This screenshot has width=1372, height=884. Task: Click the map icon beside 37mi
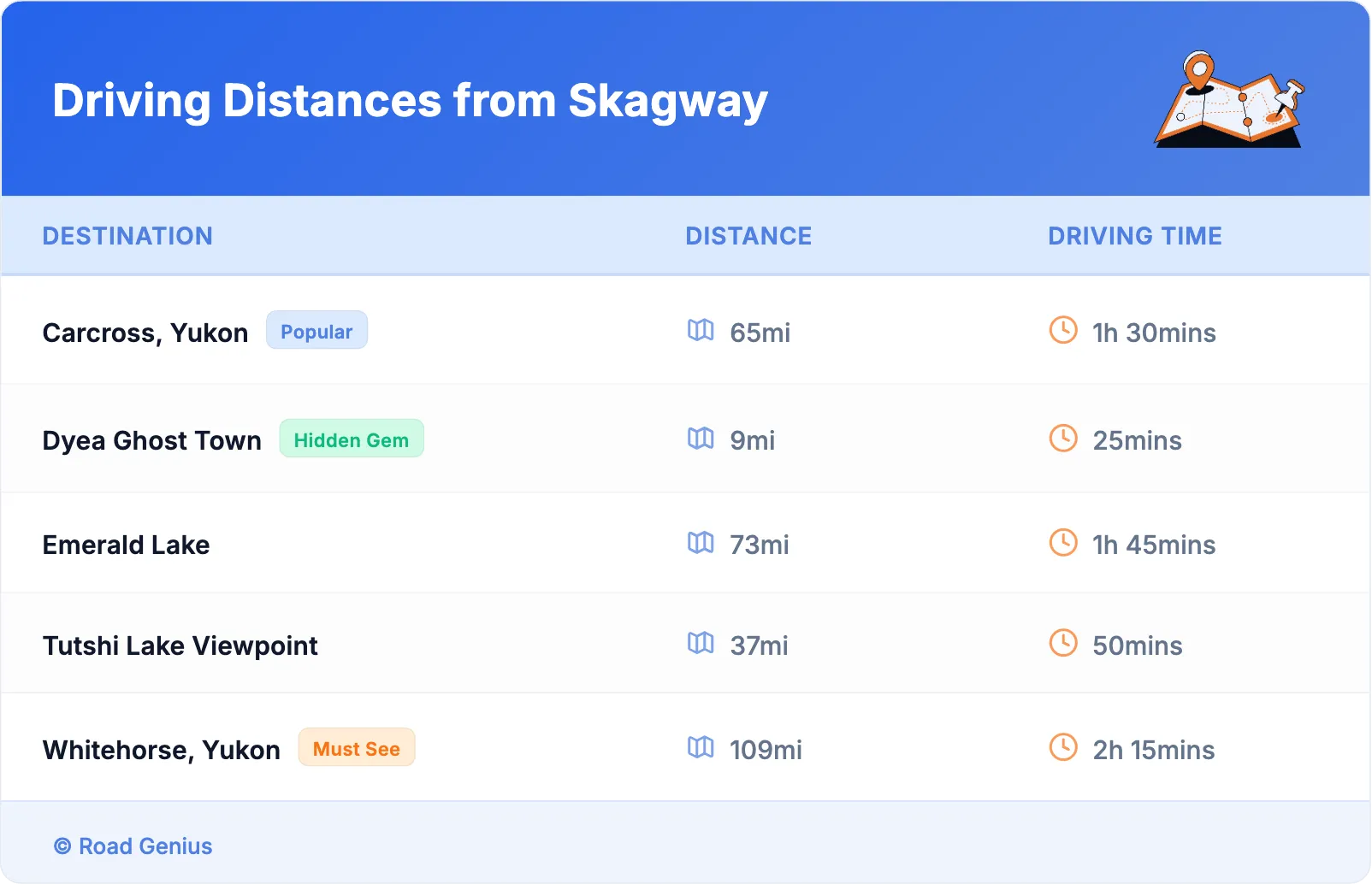701,643
